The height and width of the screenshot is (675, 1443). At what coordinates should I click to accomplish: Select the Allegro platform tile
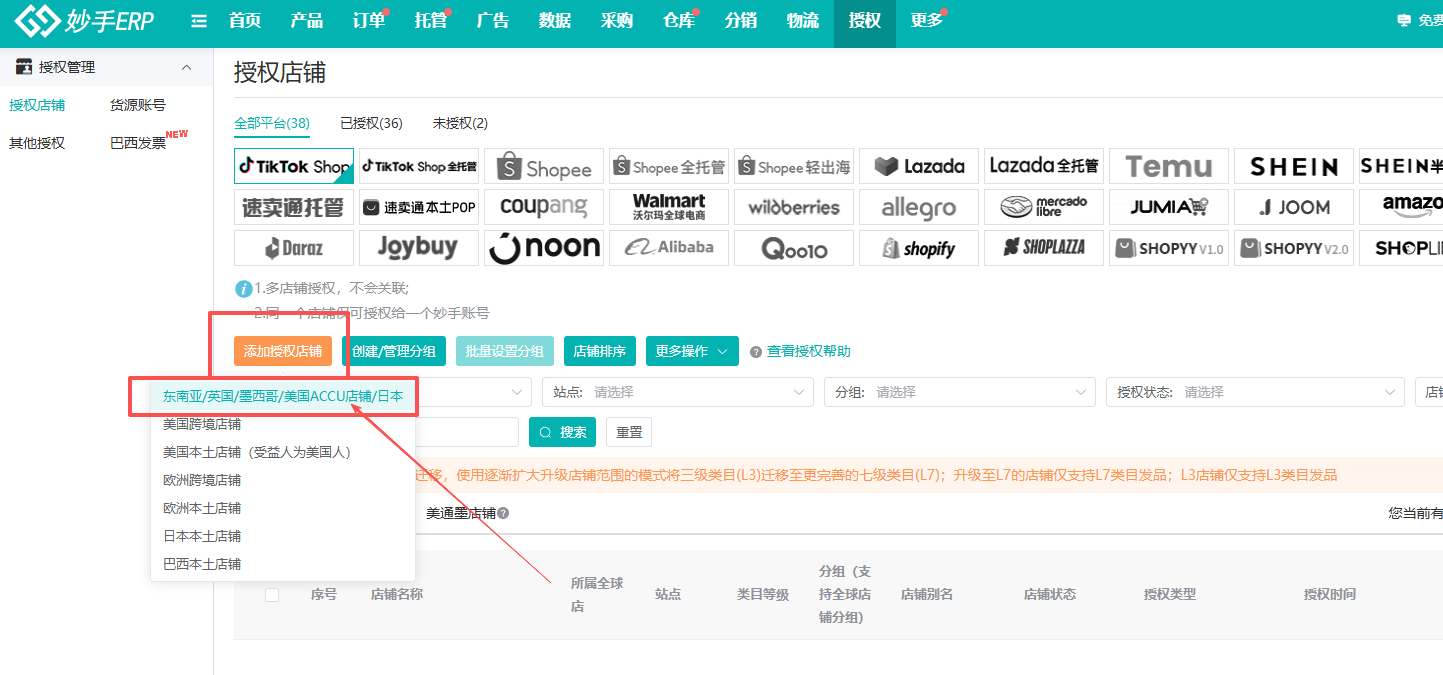coord(919,207)
